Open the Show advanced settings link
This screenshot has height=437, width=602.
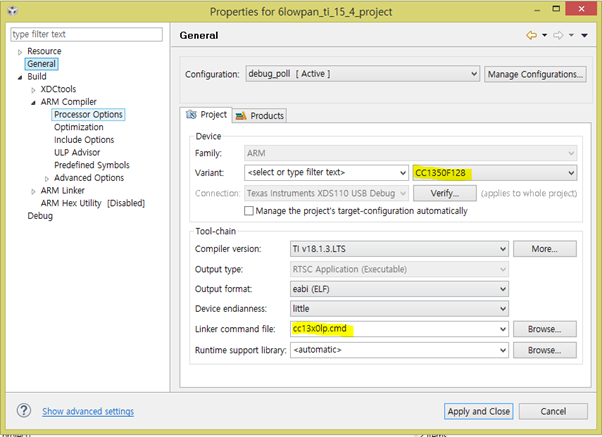click(x=87, y=411)
